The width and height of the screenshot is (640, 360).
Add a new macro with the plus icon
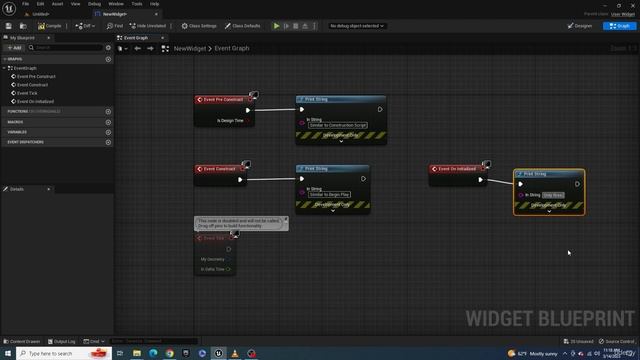pos(108,122)
